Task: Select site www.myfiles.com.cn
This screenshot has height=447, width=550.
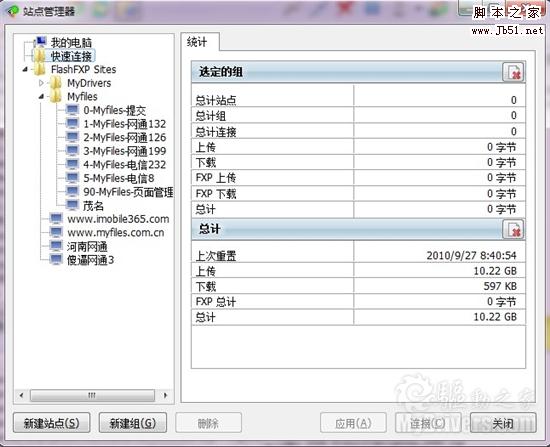Action: tap(116, 233)
